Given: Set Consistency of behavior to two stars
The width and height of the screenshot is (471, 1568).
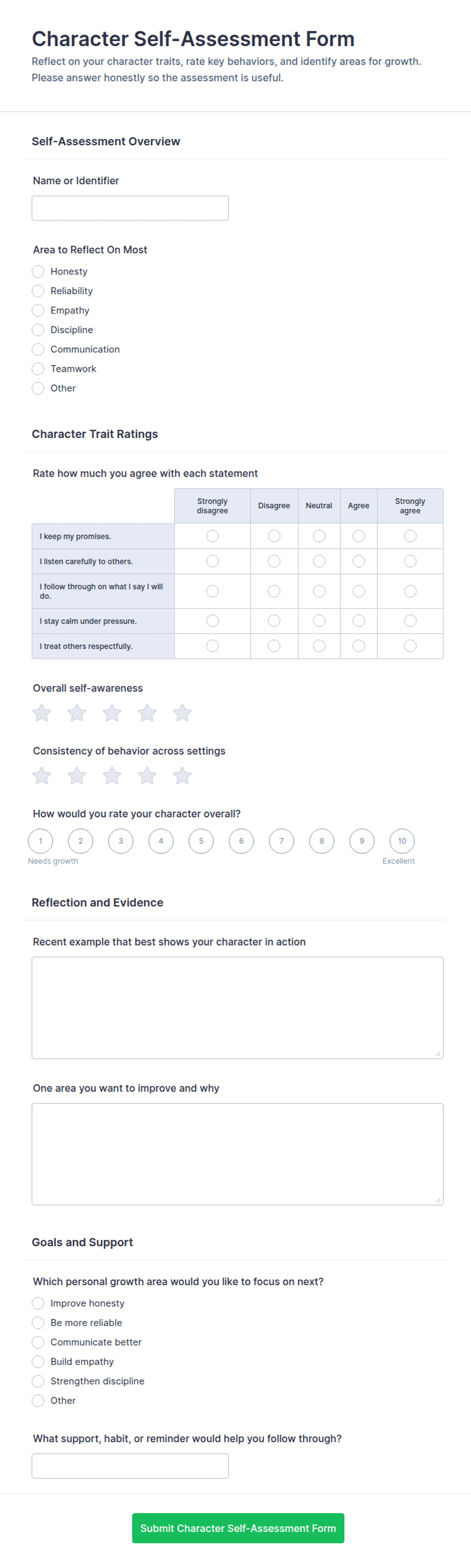Looking at the screenshot, I should point(76,775).
